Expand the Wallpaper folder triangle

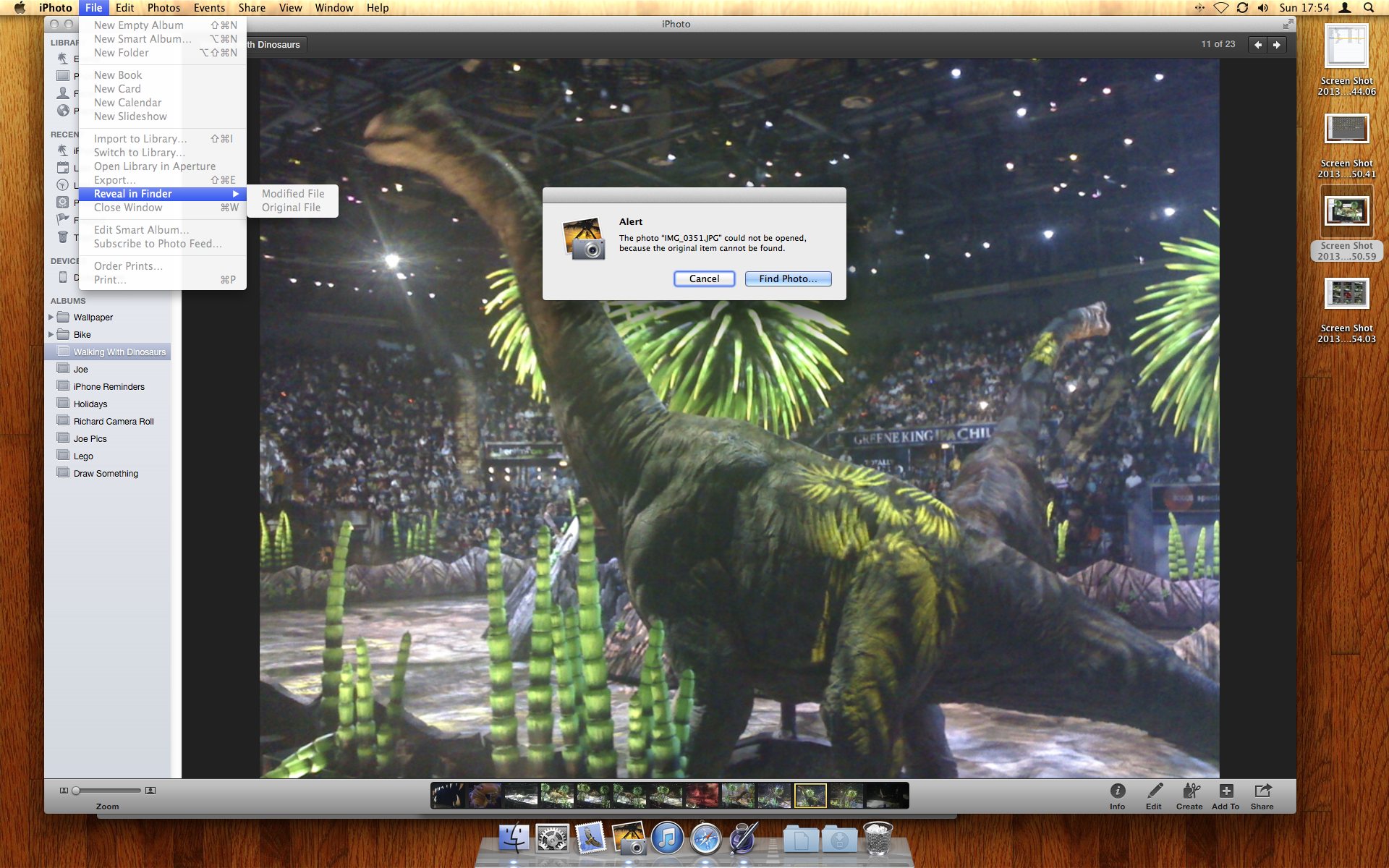pos(51,318)
